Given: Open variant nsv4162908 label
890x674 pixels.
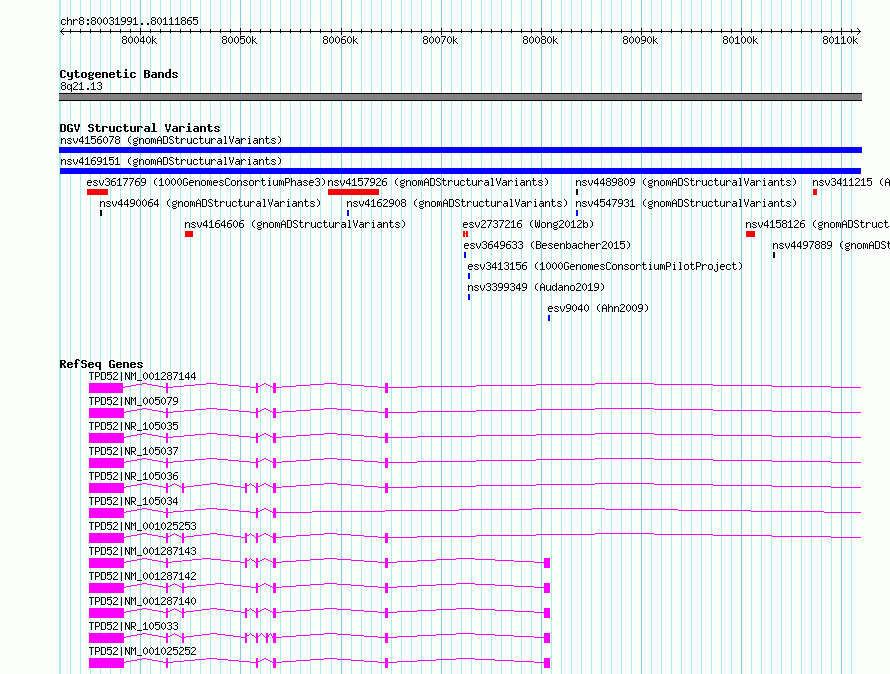Looking at the screenshot, I should tap(457, 203).
